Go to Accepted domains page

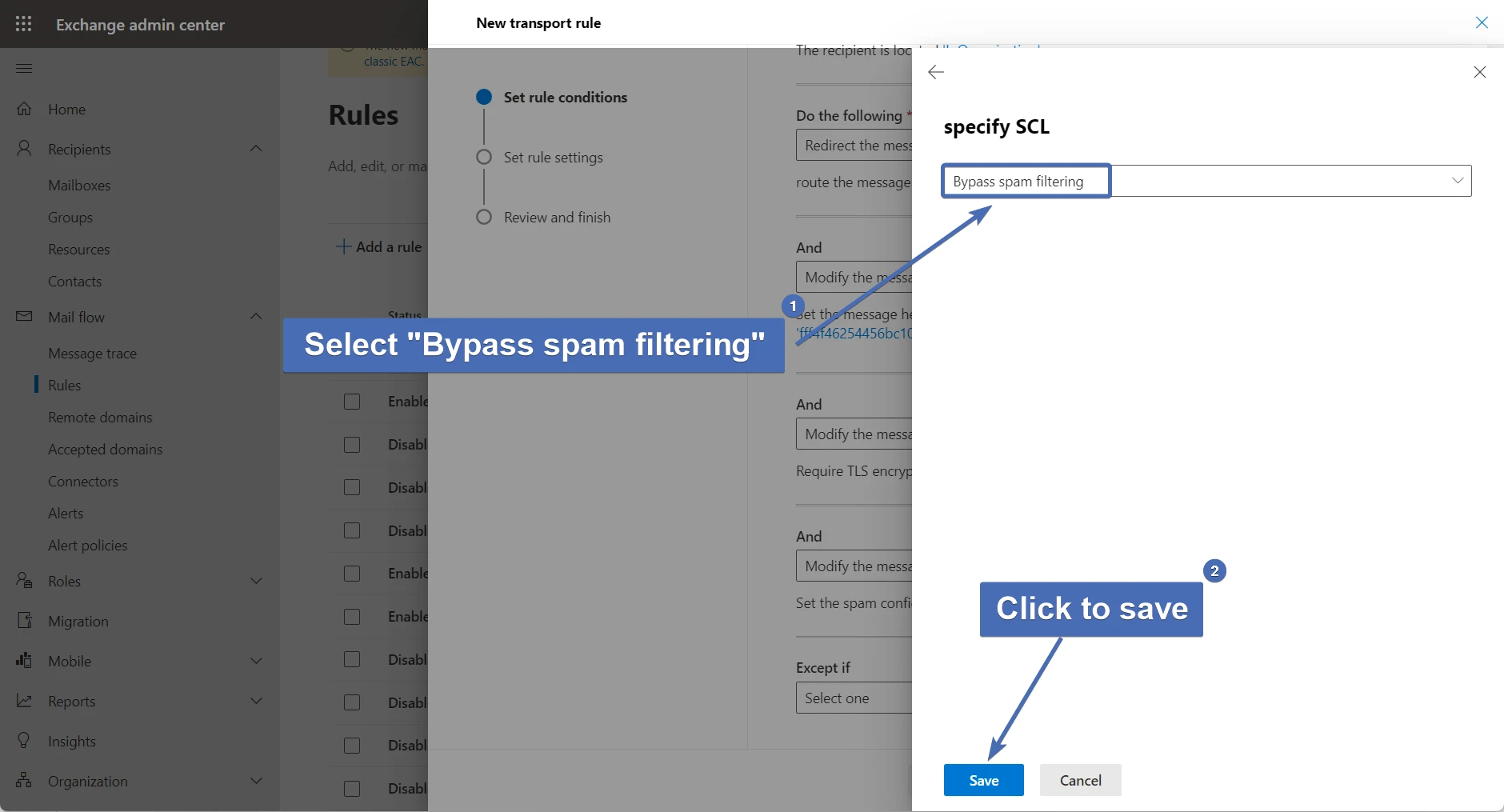(x=105, y=449)
